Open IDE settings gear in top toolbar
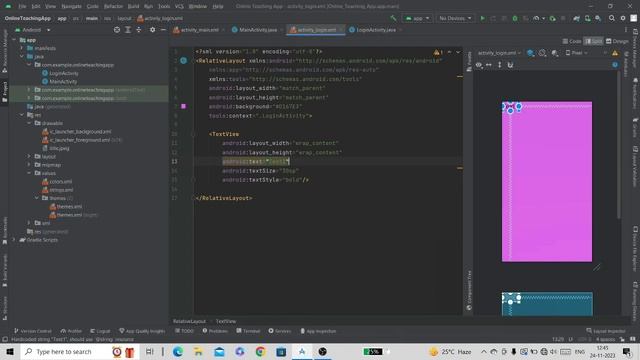This screenshot has width=640, height=360. (x=623, y=18)
